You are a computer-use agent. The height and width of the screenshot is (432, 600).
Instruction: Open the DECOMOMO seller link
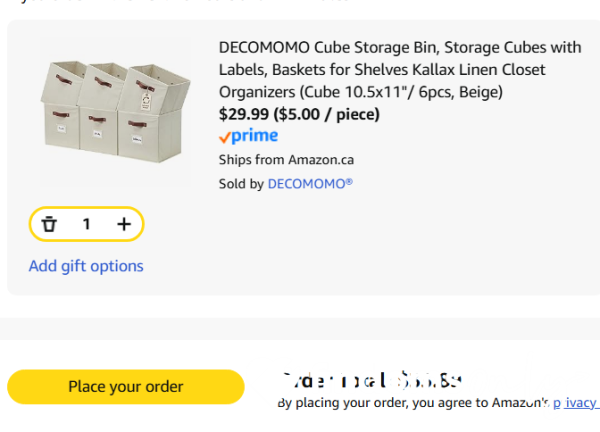coord(310,184)
